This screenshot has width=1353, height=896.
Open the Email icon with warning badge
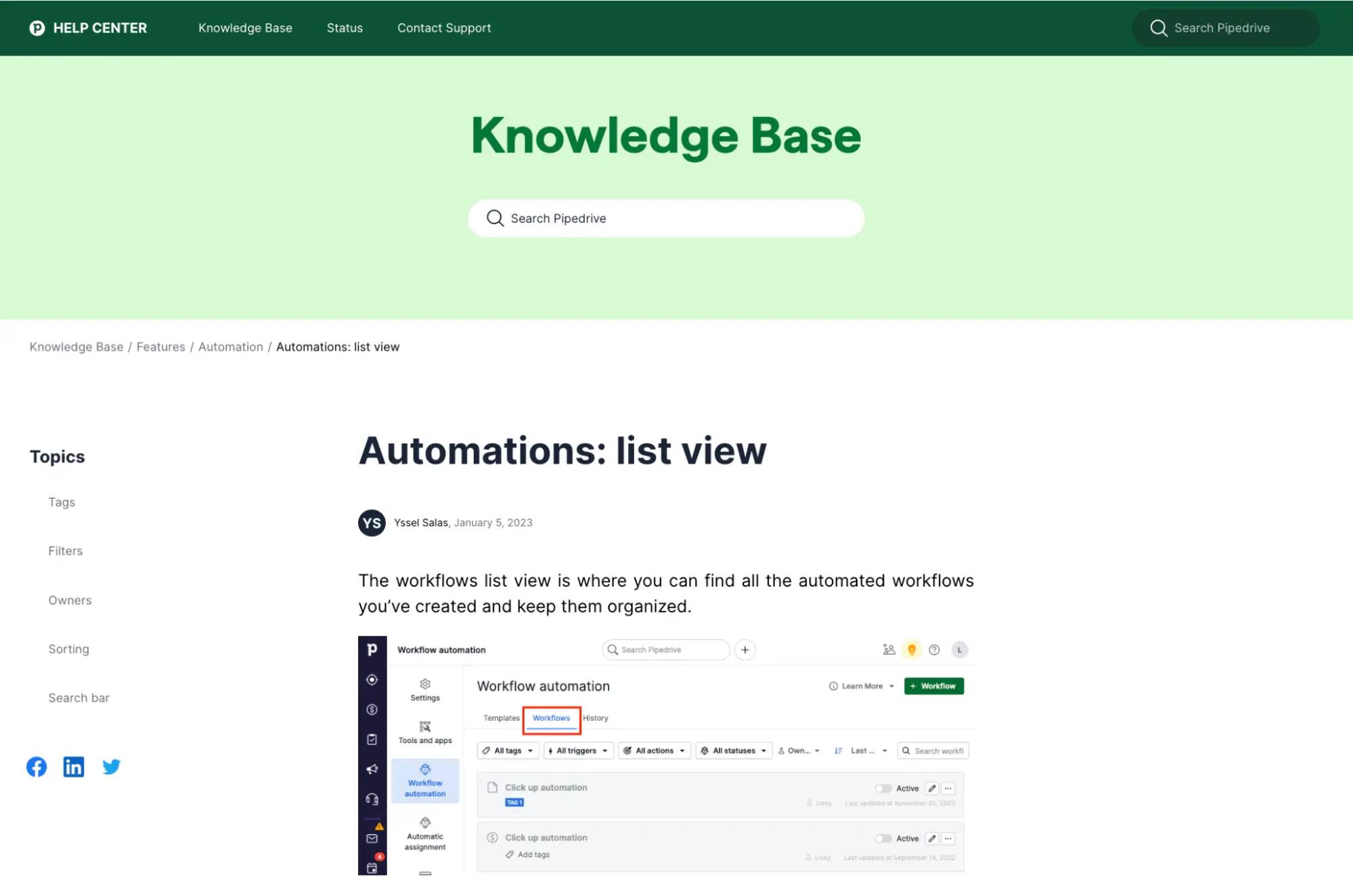[x=372, y=838]
